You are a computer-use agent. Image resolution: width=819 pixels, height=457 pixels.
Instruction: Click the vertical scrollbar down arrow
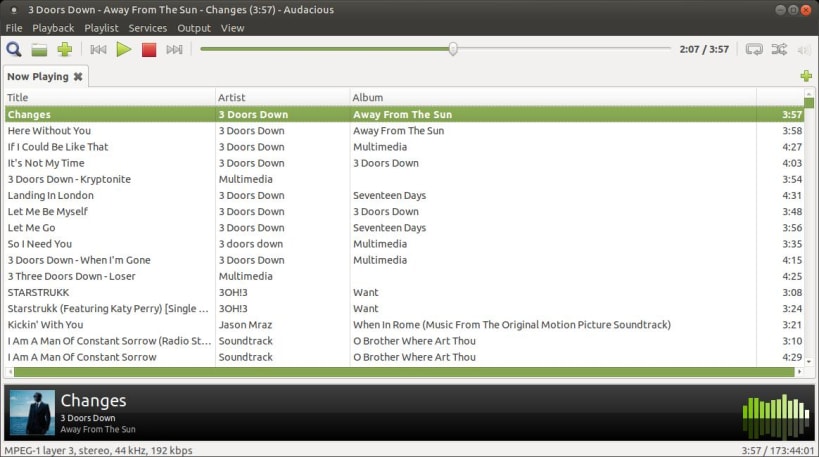click(x=809, y=361)
